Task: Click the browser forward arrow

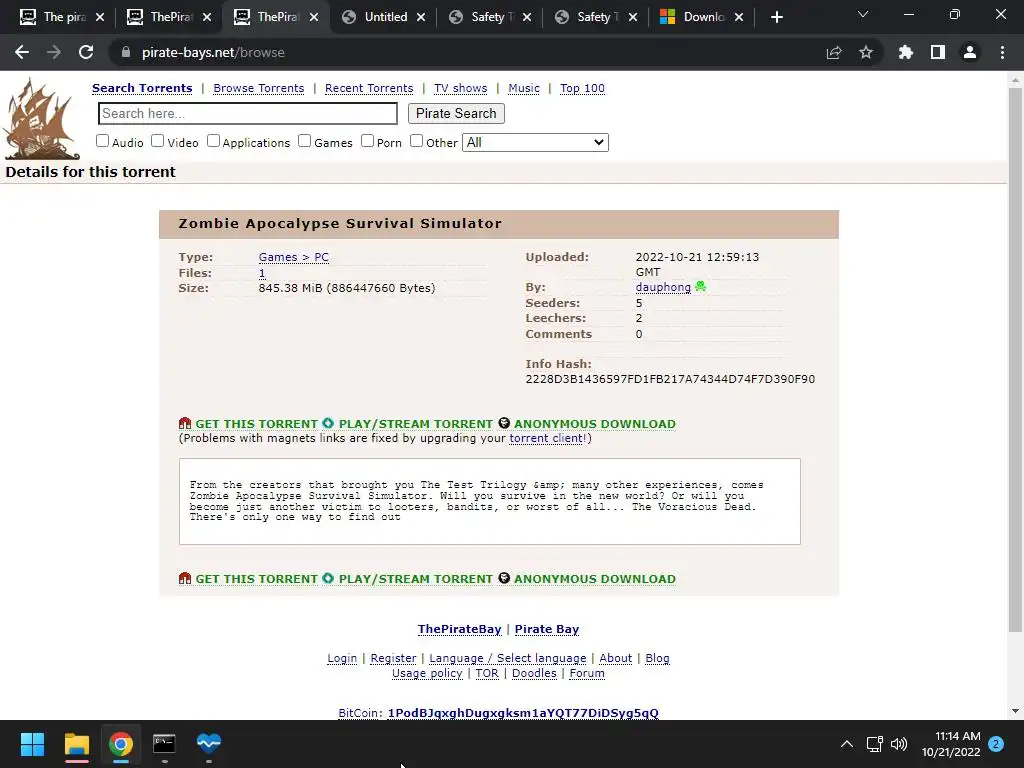Action: (54, 52)
